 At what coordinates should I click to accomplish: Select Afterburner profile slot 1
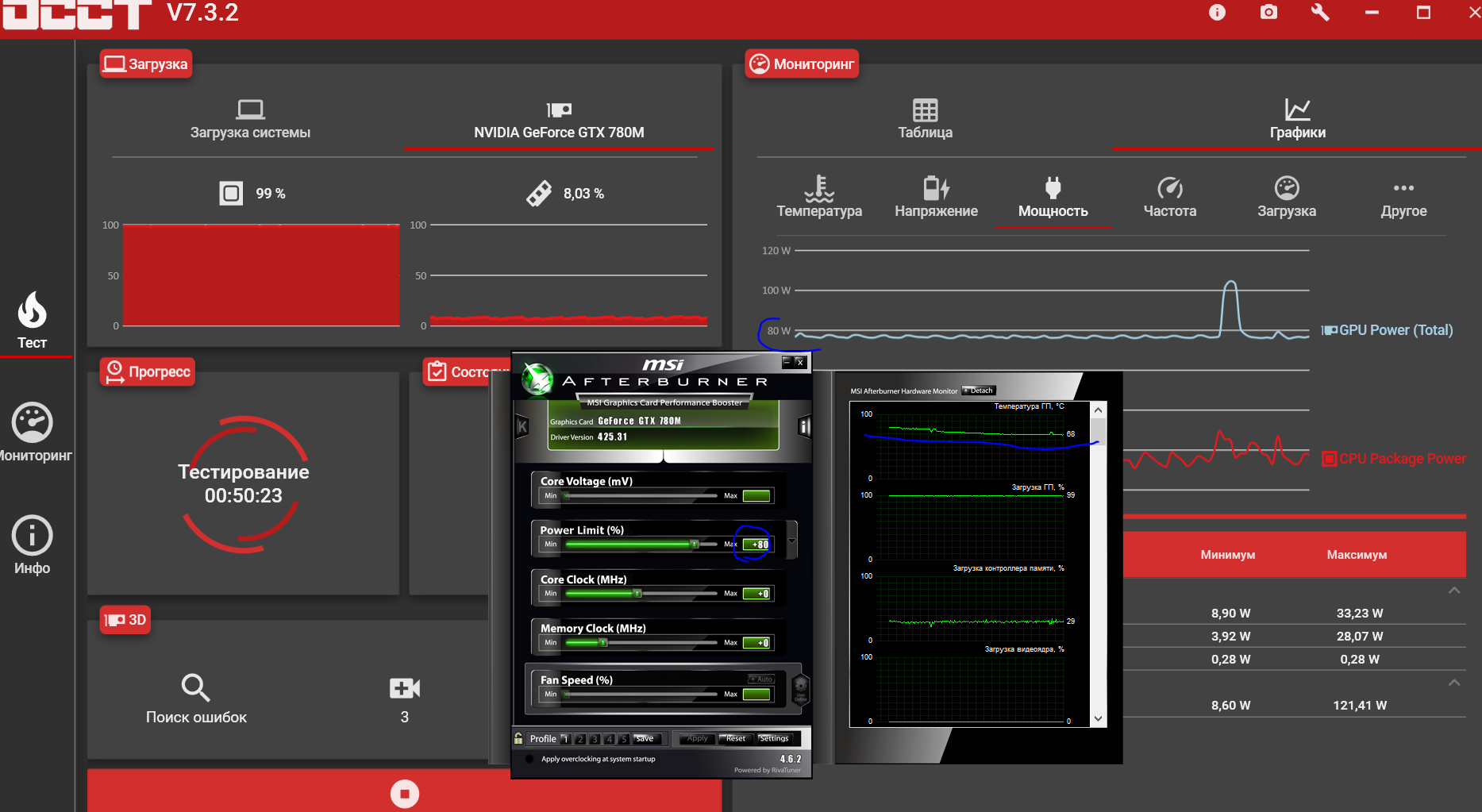click(565, 739)
